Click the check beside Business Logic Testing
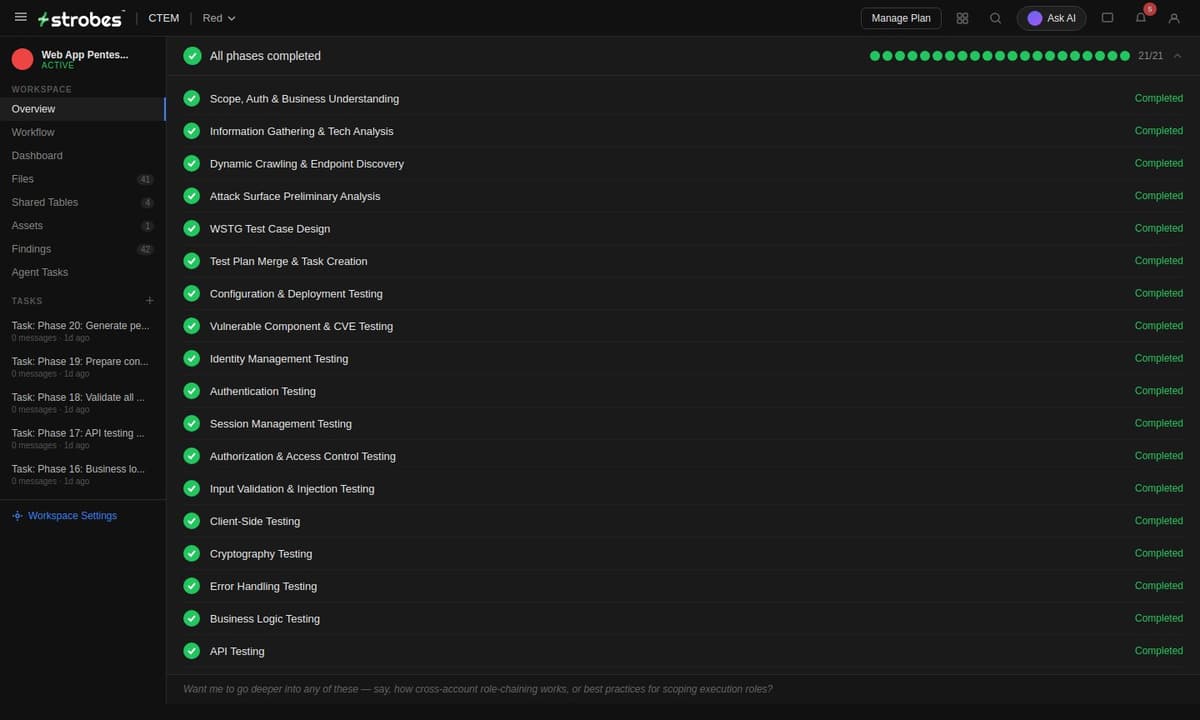1200x720 pixels. (192, 618)
